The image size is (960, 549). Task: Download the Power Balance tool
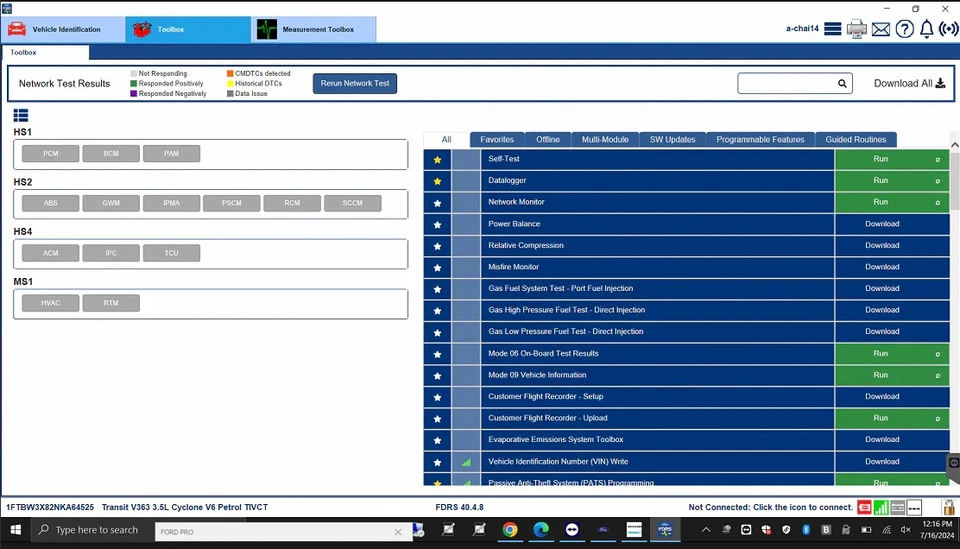click(x=891, y=224)
